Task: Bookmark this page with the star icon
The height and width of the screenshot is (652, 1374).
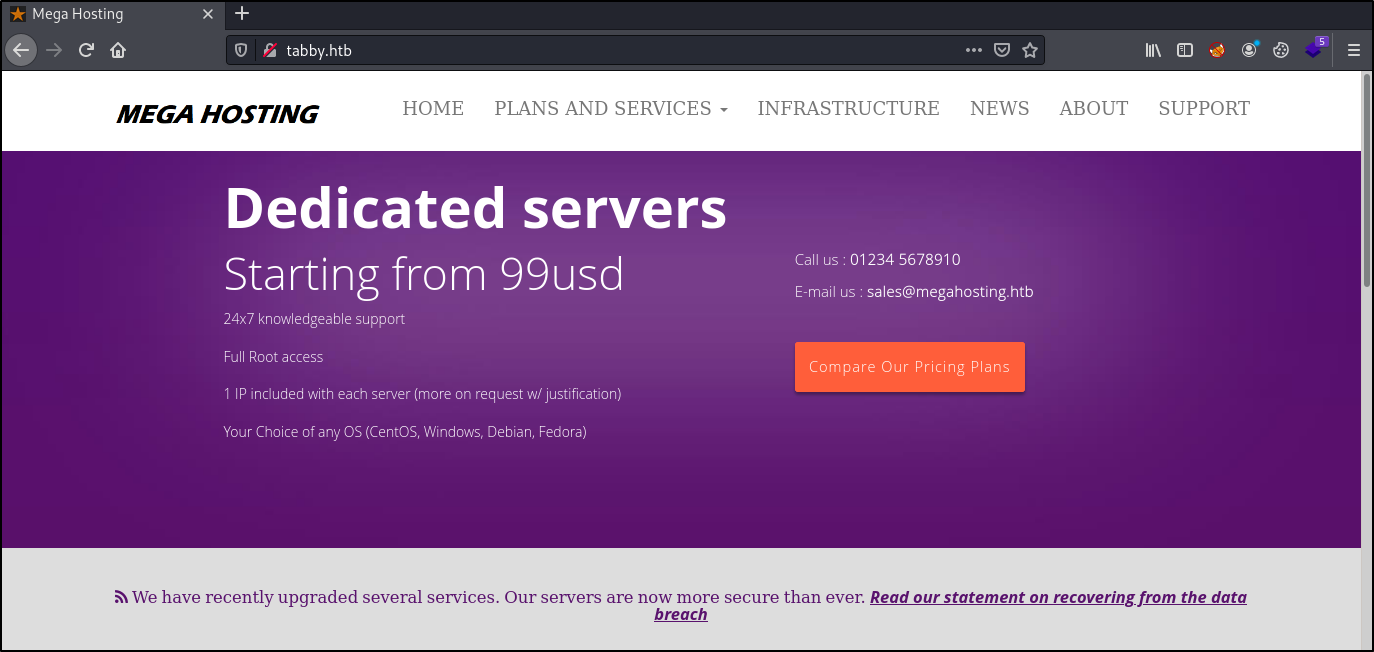Action: pos(1030,49)
